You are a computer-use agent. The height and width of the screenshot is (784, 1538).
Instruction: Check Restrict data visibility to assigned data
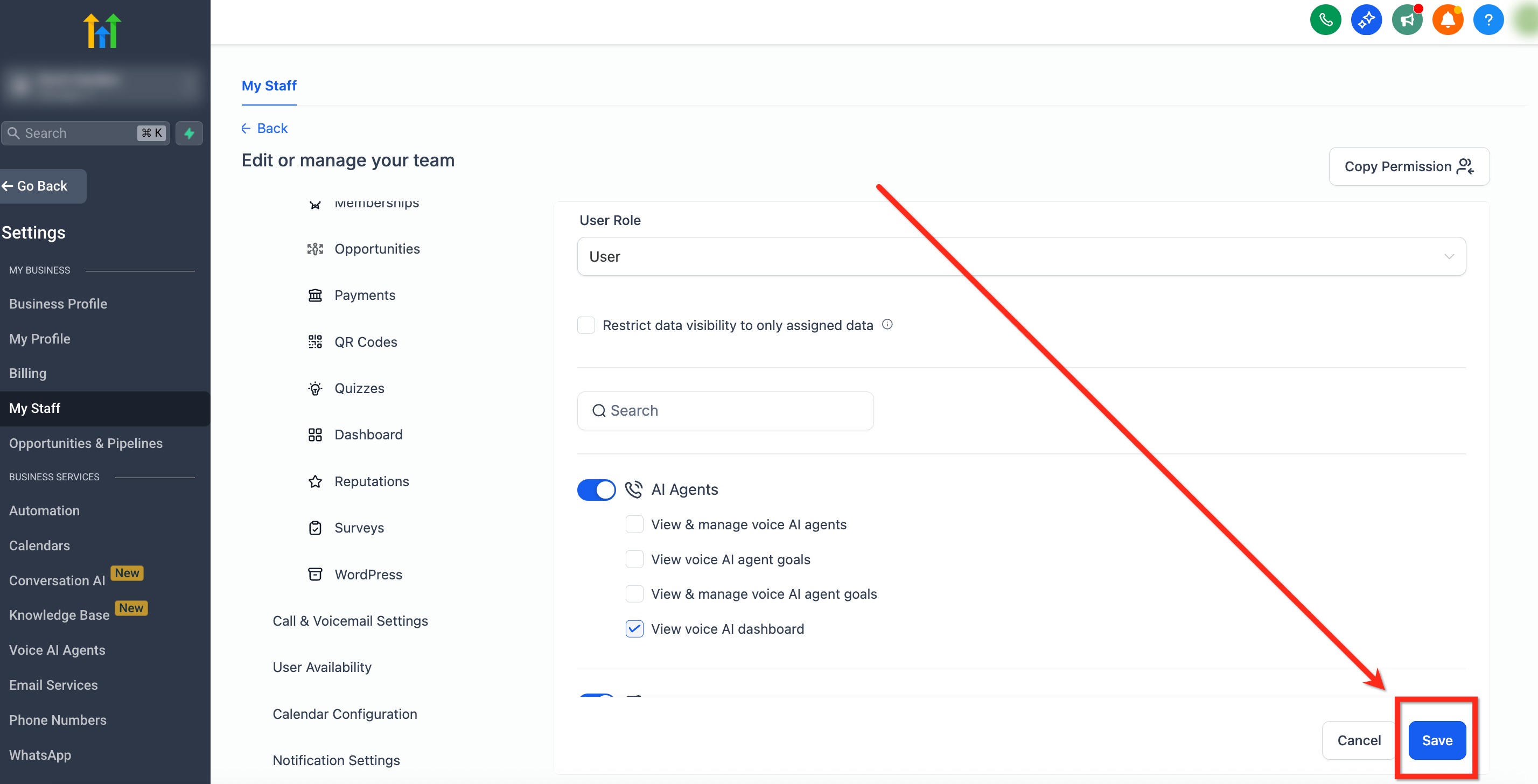[586, 325]
